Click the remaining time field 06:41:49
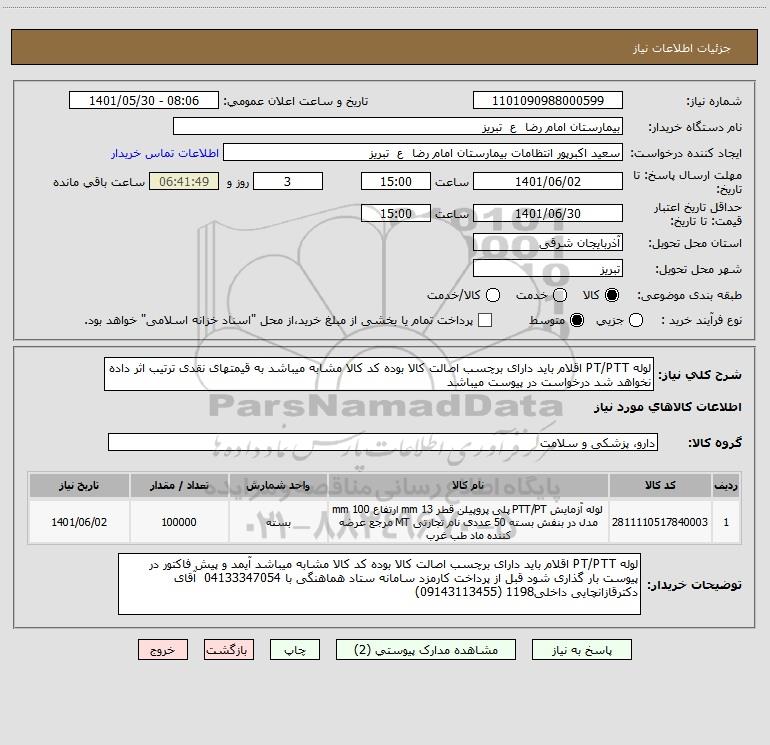Viewport: 770px width, 745px height. coord(184,181)
